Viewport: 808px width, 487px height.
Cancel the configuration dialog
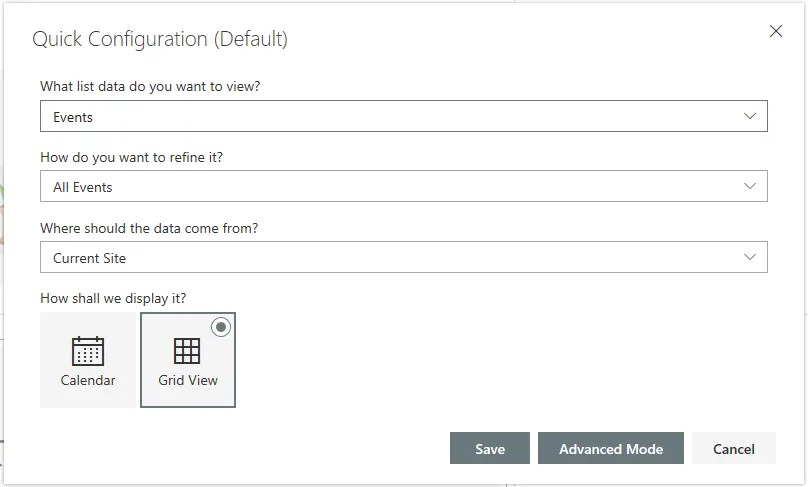733,448
